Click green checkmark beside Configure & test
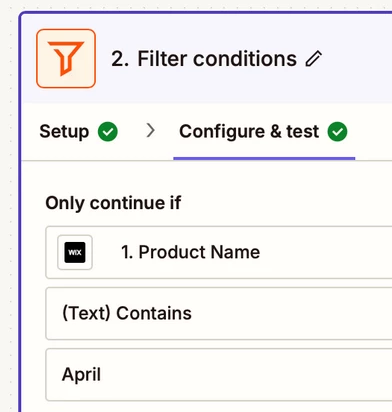 (x=337, y=132)
